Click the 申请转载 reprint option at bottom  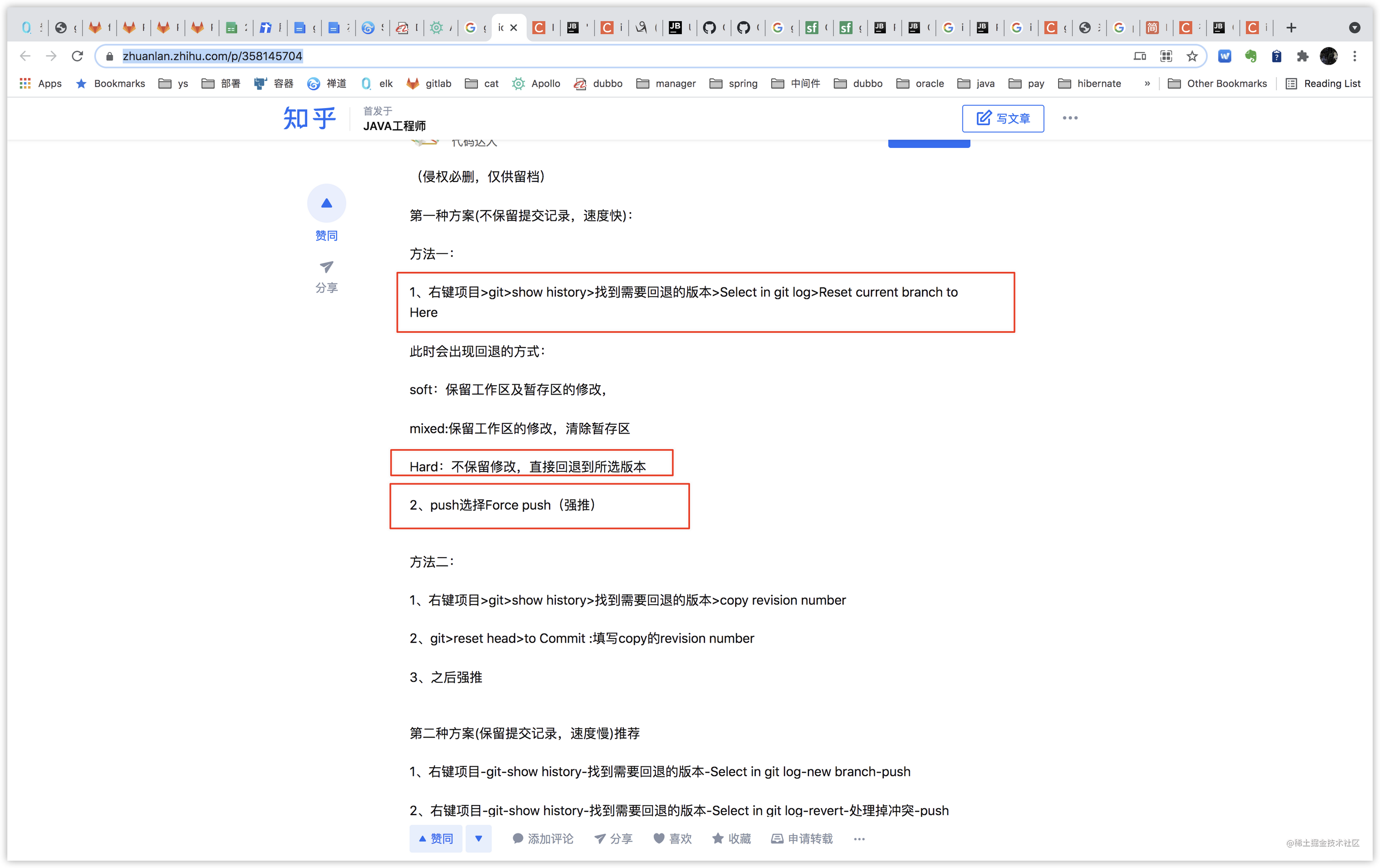(x=801, y=838)
